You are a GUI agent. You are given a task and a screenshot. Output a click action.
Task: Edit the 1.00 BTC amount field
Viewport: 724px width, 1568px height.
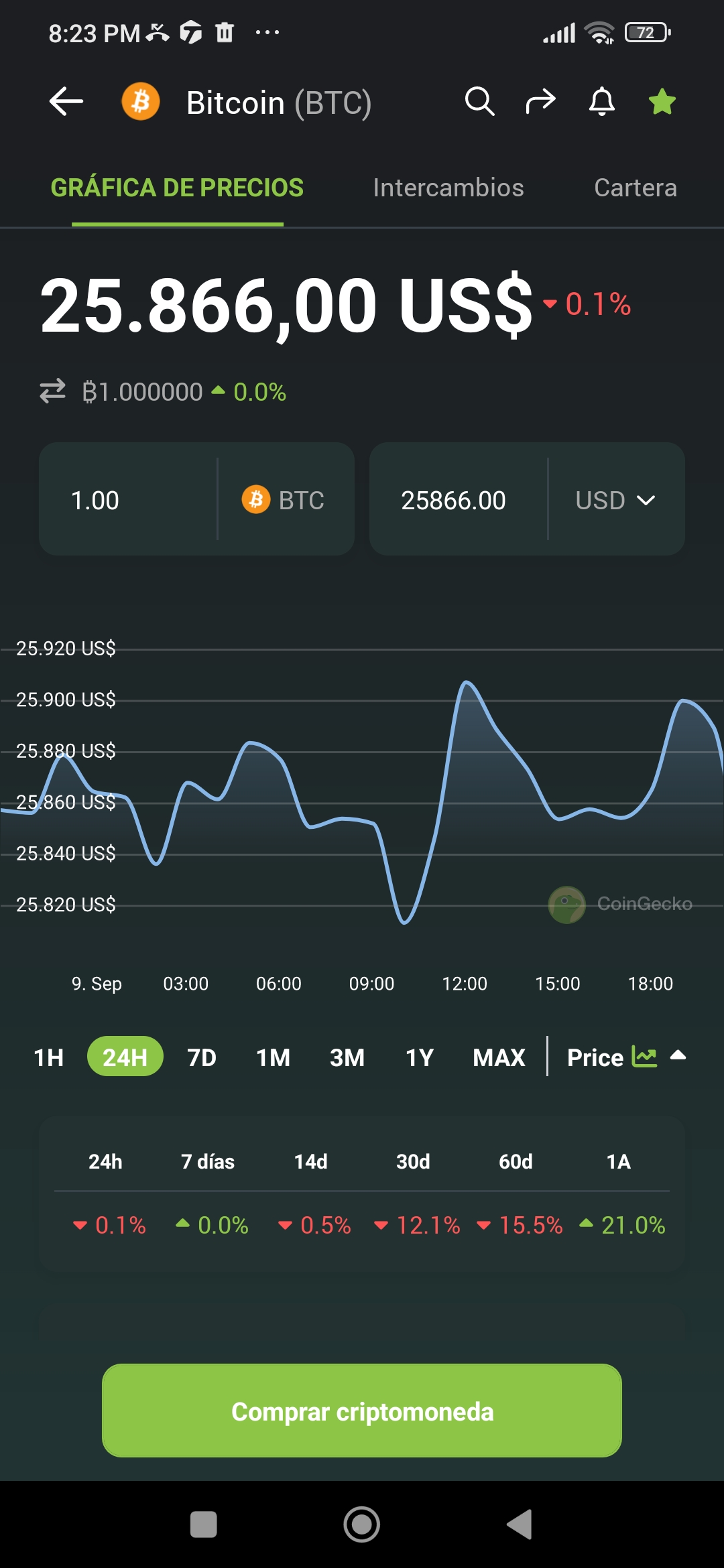129,500
